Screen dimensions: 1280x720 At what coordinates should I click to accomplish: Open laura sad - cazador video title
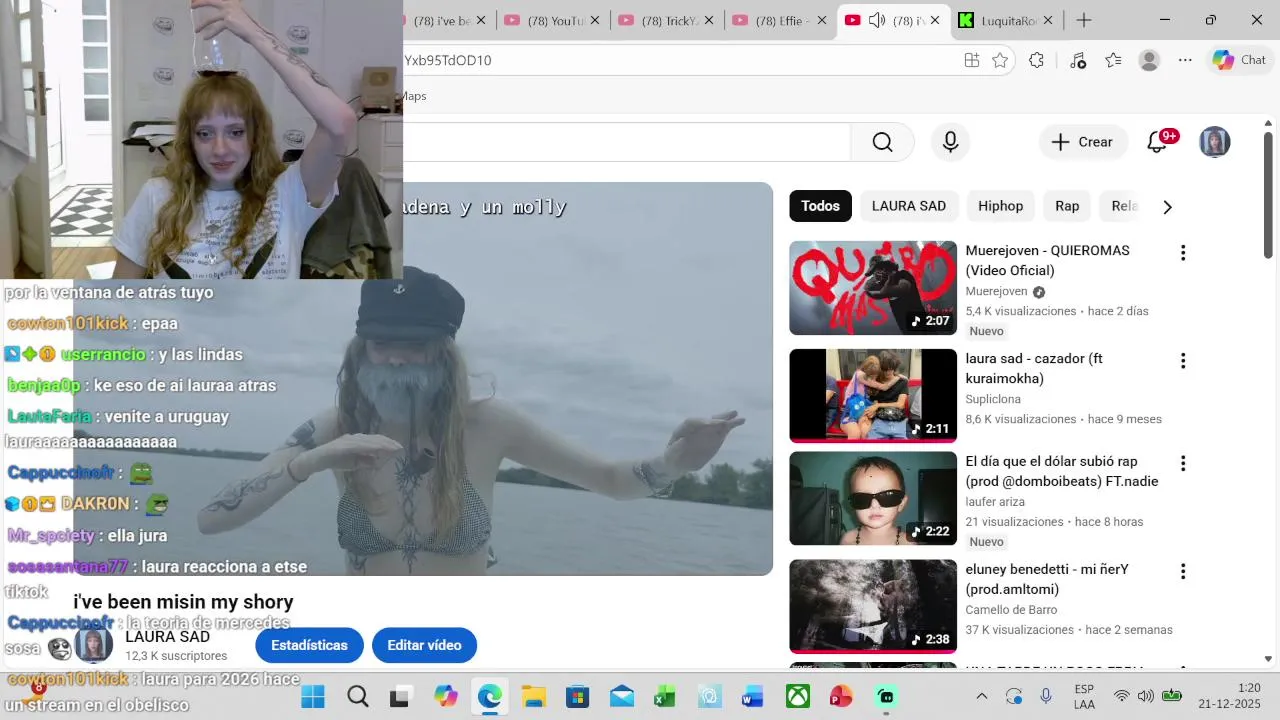[1034, 368]
